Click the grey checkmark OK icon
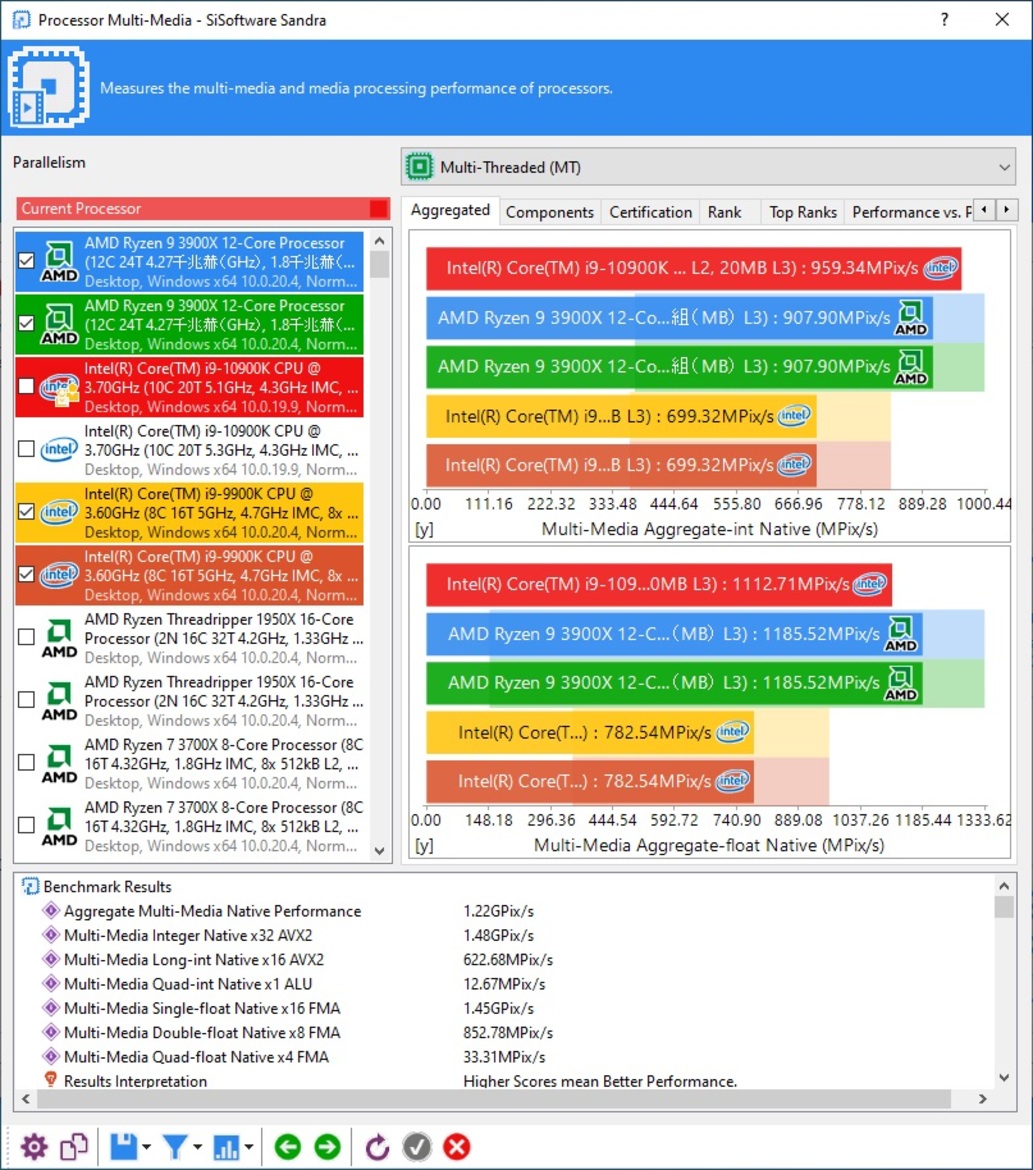This screenshot has width=1033, height=1170. 416,1147
